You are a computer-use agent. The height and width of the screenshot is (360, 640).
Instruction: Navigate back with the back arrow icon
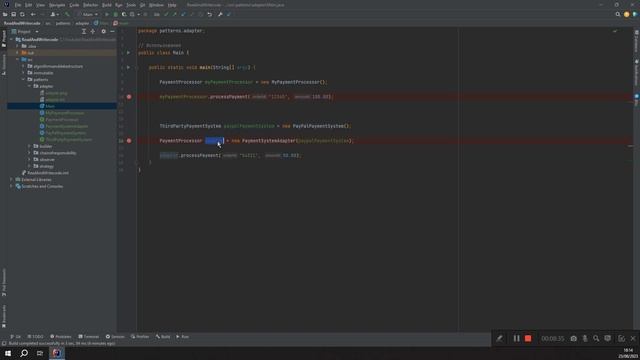(x=33, y=14)
